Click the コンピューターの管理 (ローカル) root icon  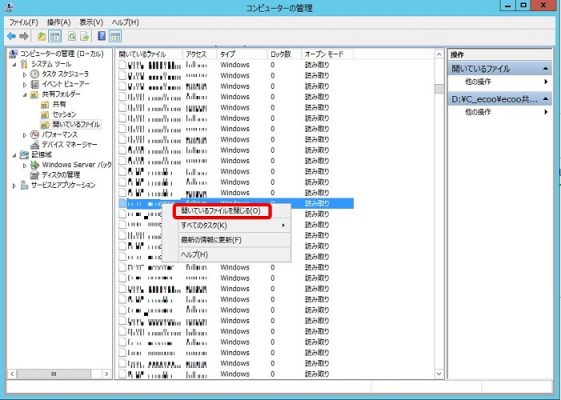tap(13, 54)
